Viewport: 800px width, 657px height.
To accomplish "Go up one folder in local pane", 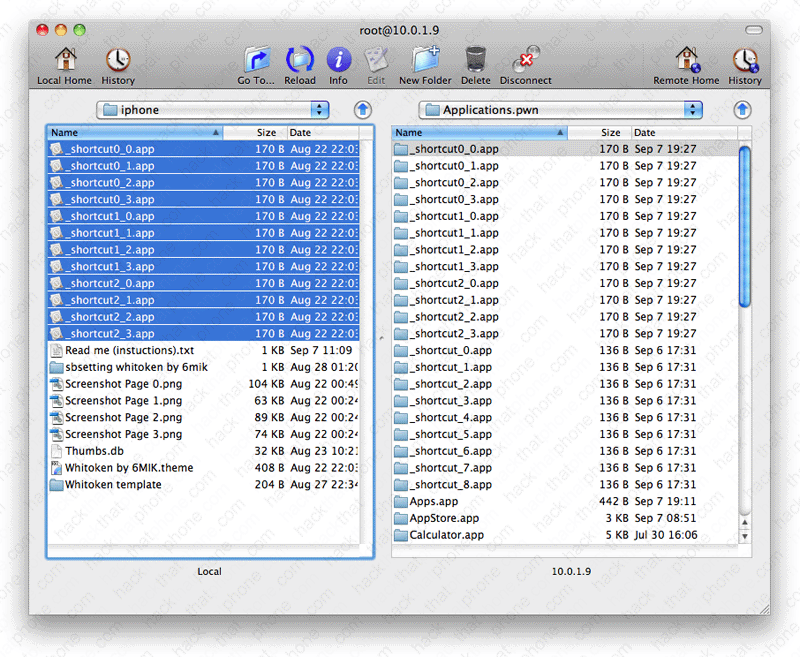I will coord(362,110).
